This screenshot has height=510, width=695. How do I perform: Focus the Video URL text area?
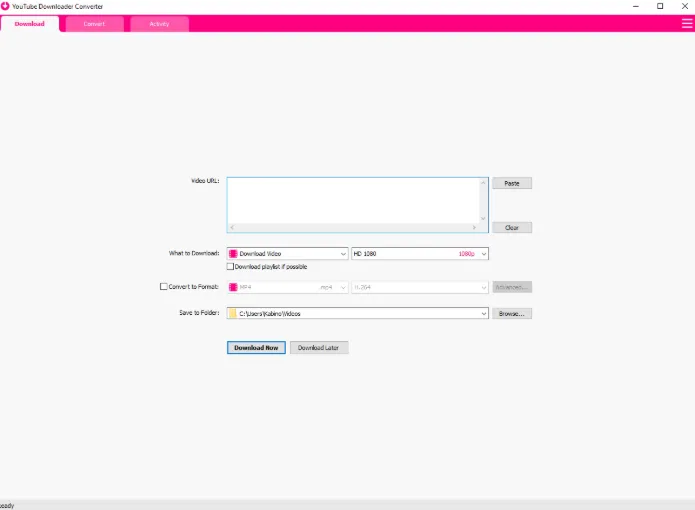[353, 201]
